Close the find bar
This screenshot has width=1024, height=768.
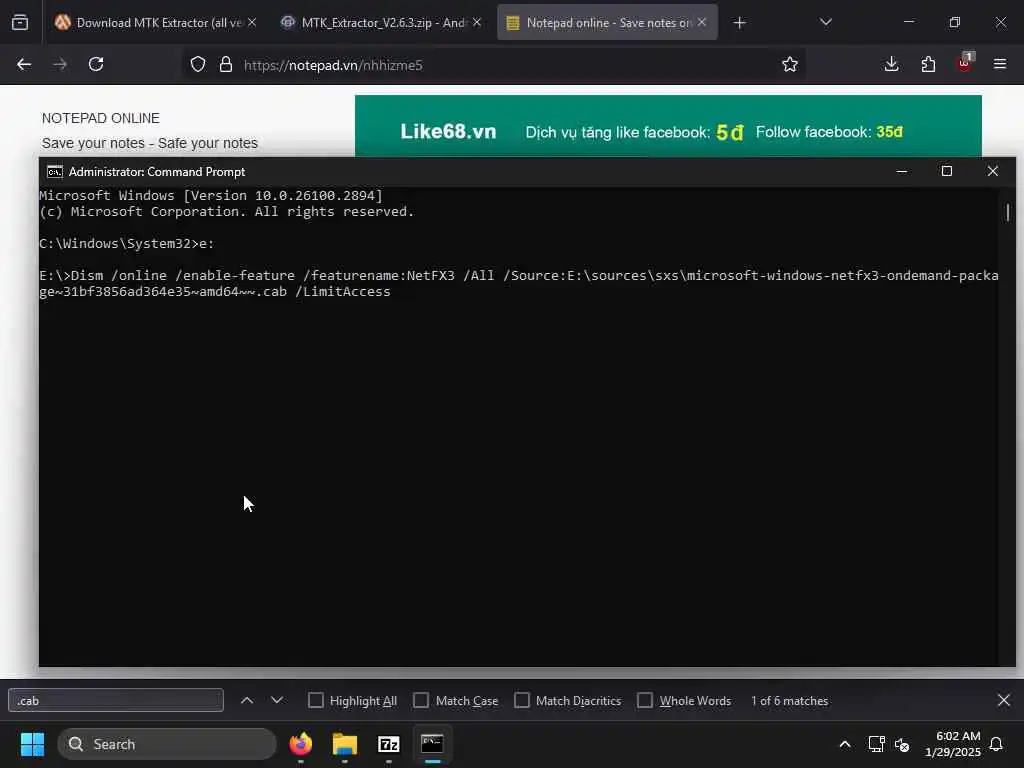point(1004,700)
